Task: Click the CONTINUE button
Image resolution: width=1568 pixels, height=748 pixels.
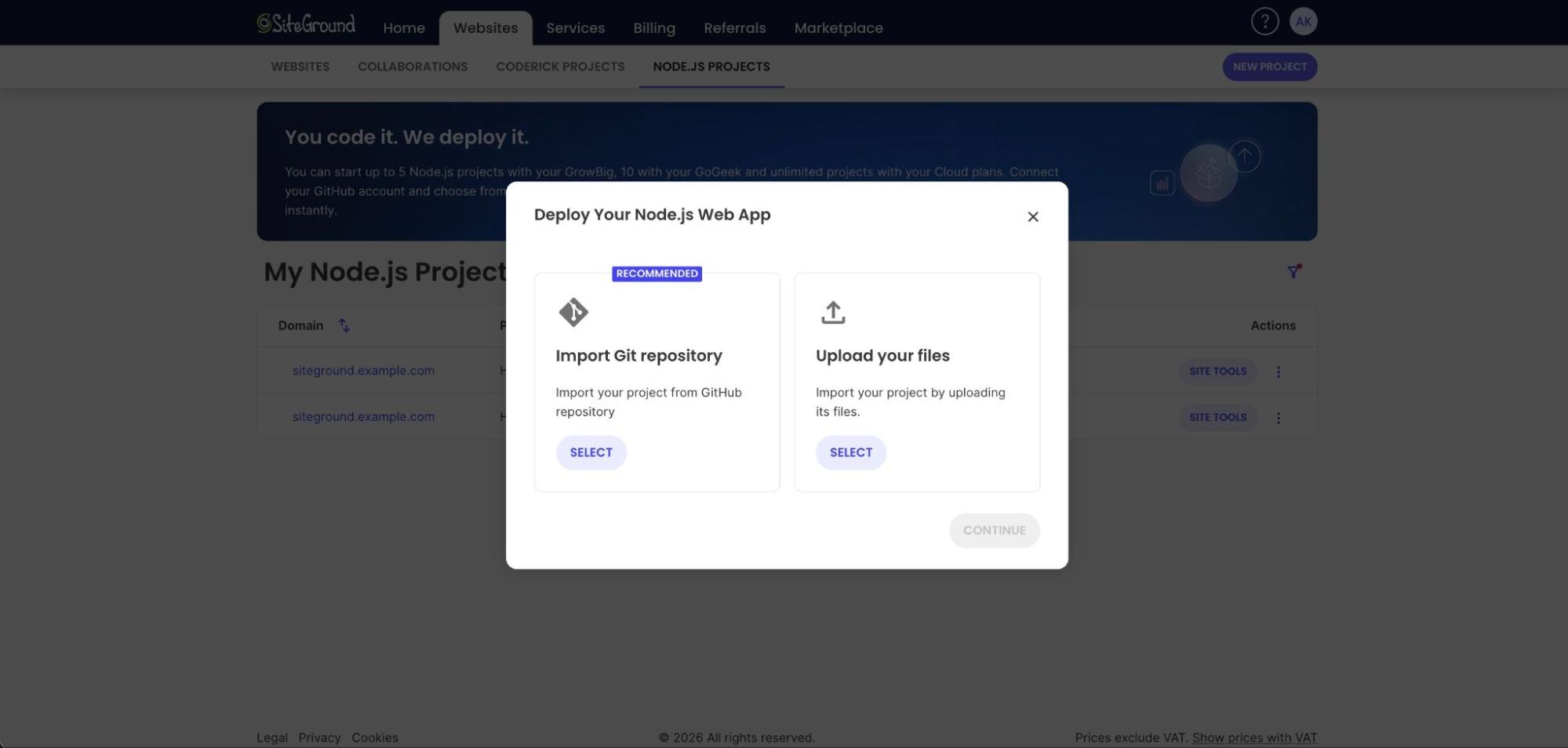Action: pyautogui.click(x=994, y=531)
